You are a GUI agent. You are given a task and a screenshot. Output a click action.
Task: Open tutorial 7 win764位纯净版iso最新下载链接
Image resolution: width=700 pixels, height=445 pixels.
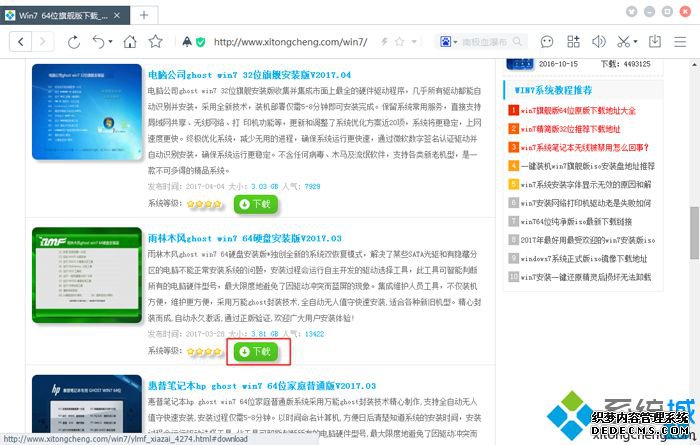click(x=576, y=221)
